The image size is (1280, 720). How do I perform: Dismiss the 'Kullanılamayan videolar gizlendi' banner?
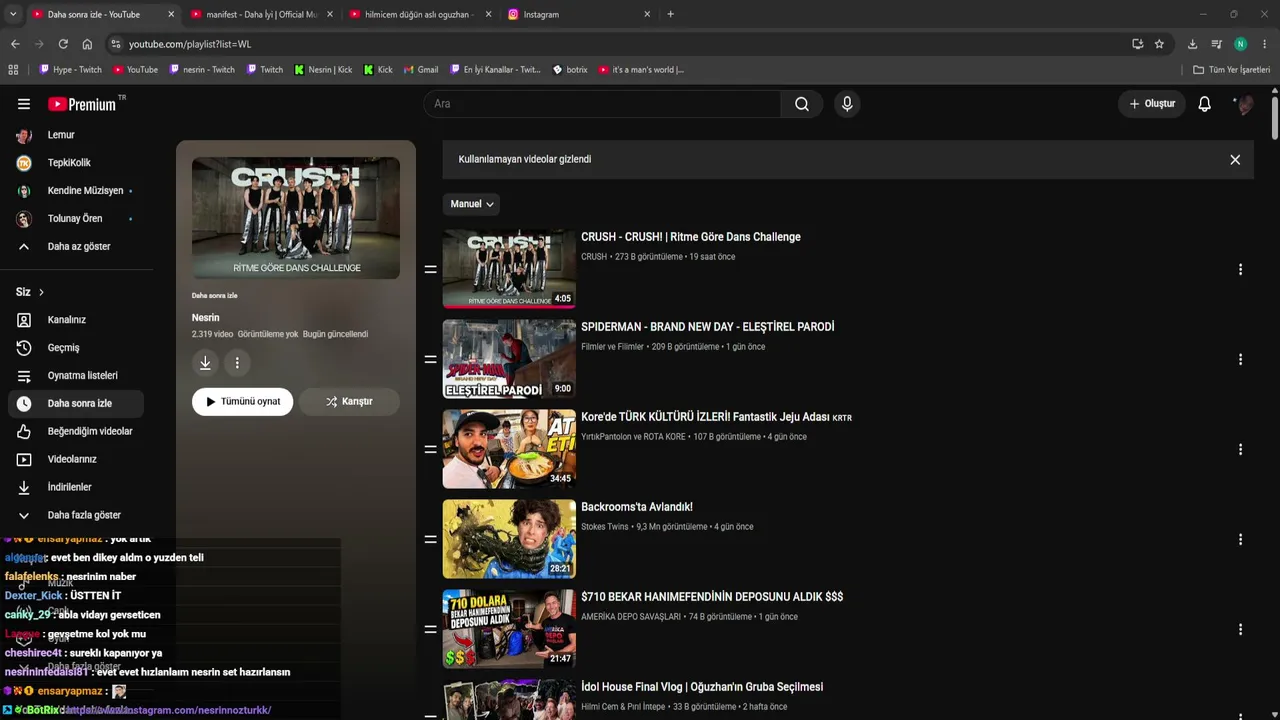pyautogui.click(x=1235, y=159)
